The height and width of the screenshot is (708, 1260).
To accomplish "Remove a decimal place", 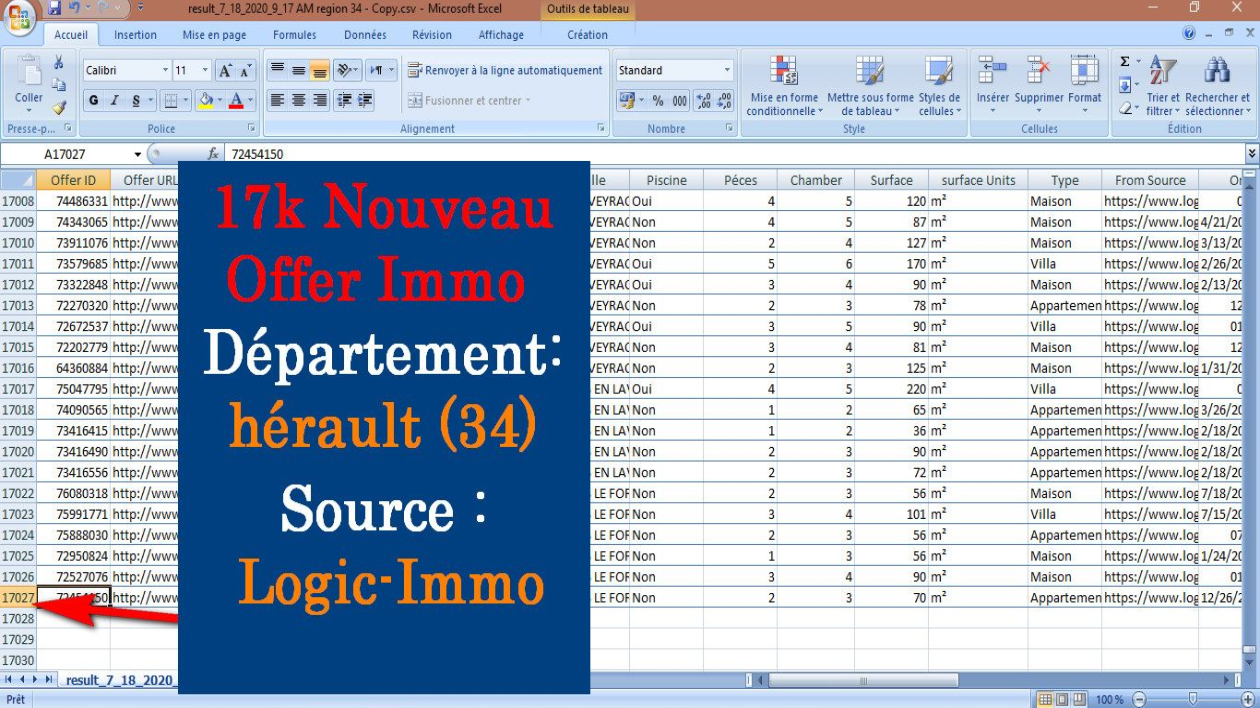I will (724, 101).
